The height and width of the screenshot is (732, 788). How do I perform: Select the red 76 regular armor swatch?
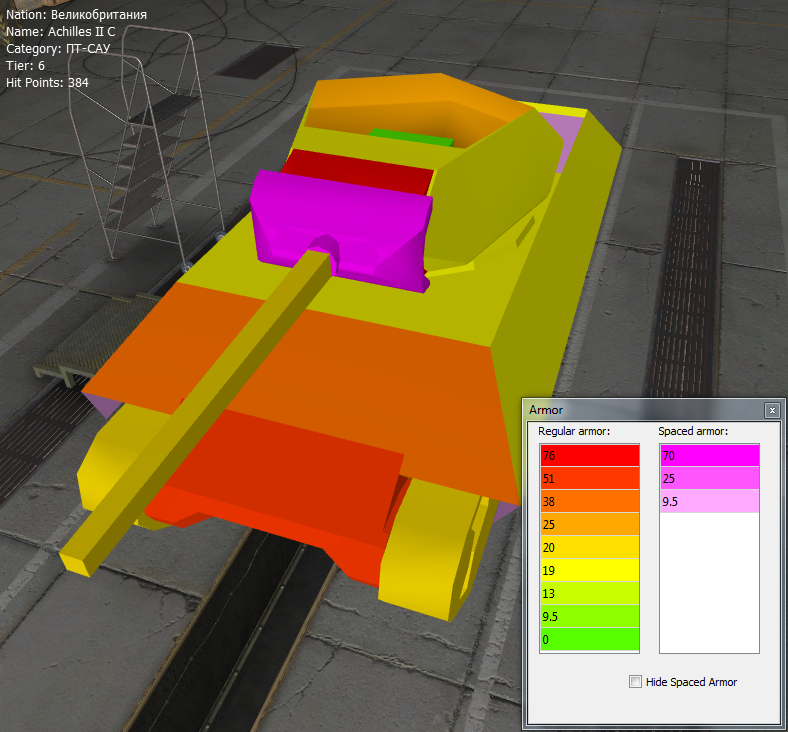click(x=589, y=456)
